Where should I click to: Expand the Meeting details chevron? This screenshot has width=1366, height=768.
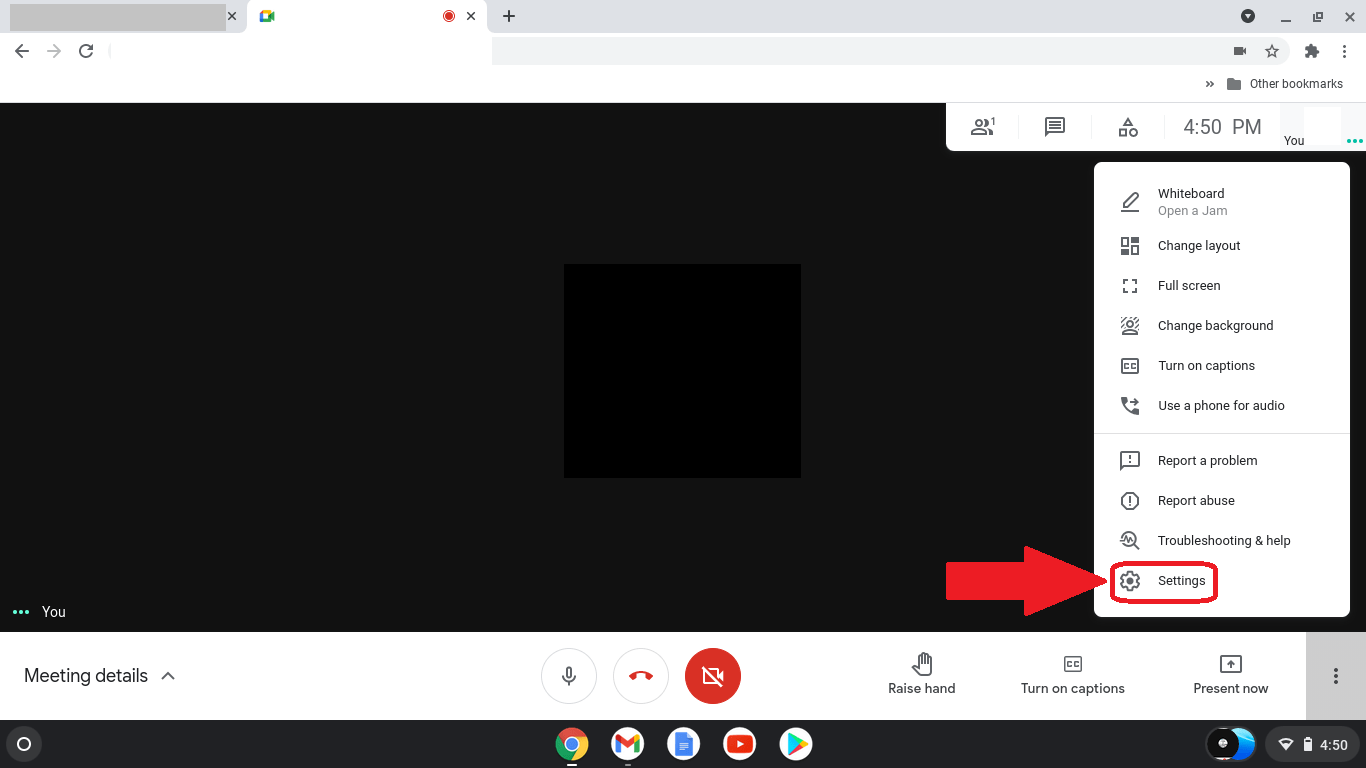coord(168,676)
